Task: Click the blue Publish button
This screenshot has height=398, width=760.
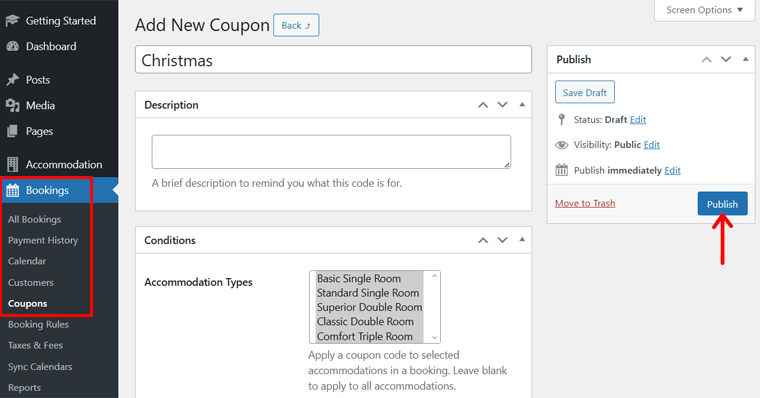Action: 722,204
